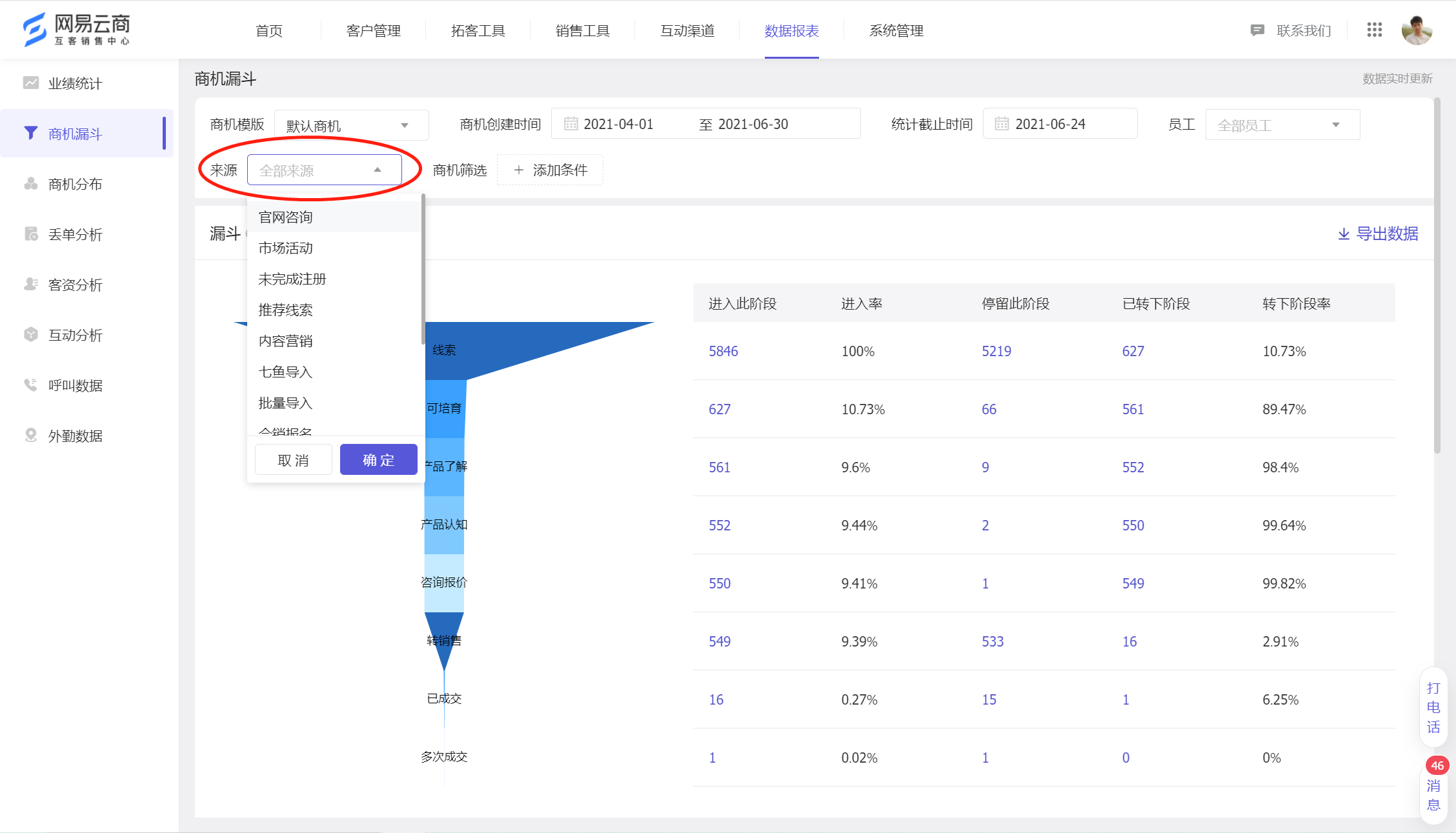Click the 外勤数据 location icon
The image size is (1456, 833).
pyautogui.click(x=30, y=435)
